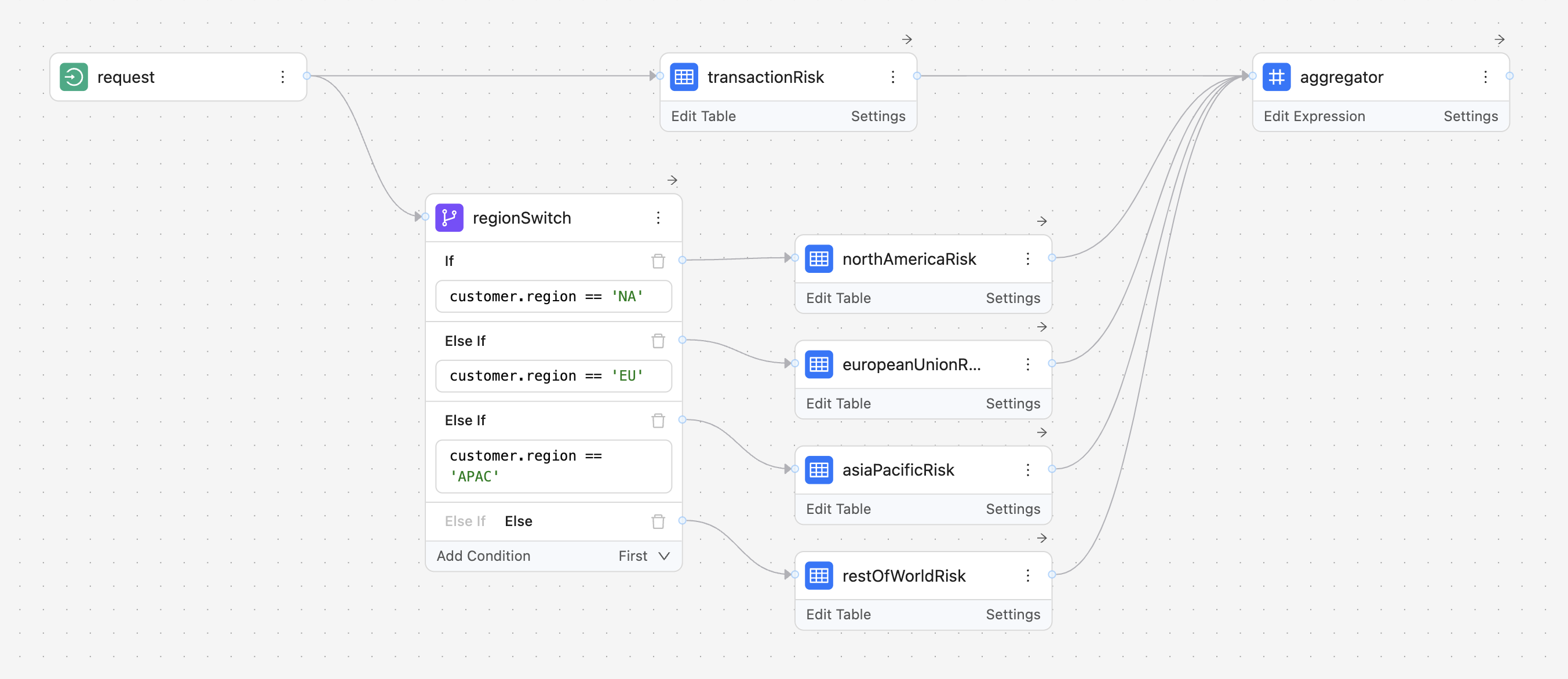
Task: Click the europeanUnionR... table icon
Action: tap(820, 363)
